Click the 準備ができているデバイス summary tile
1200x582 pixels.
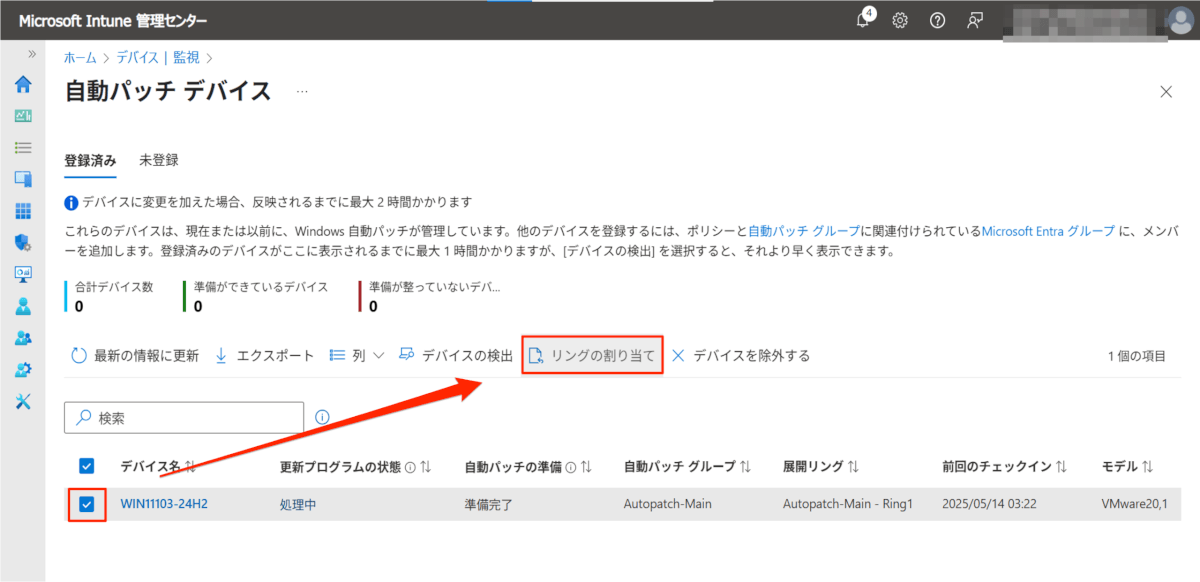click(257, 296)
